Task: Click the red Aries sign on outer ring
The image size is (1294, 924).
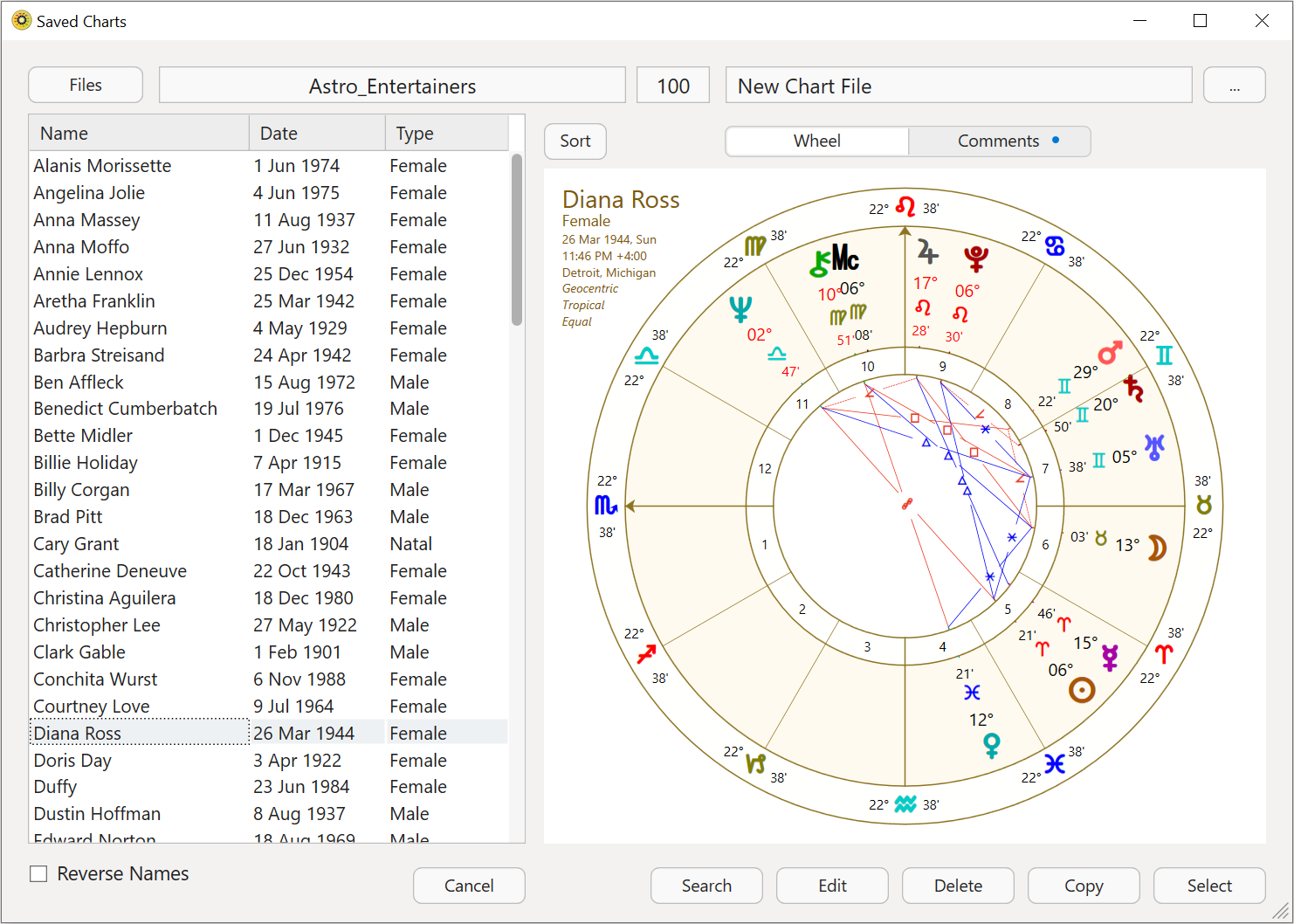Action: [1164, 653]
